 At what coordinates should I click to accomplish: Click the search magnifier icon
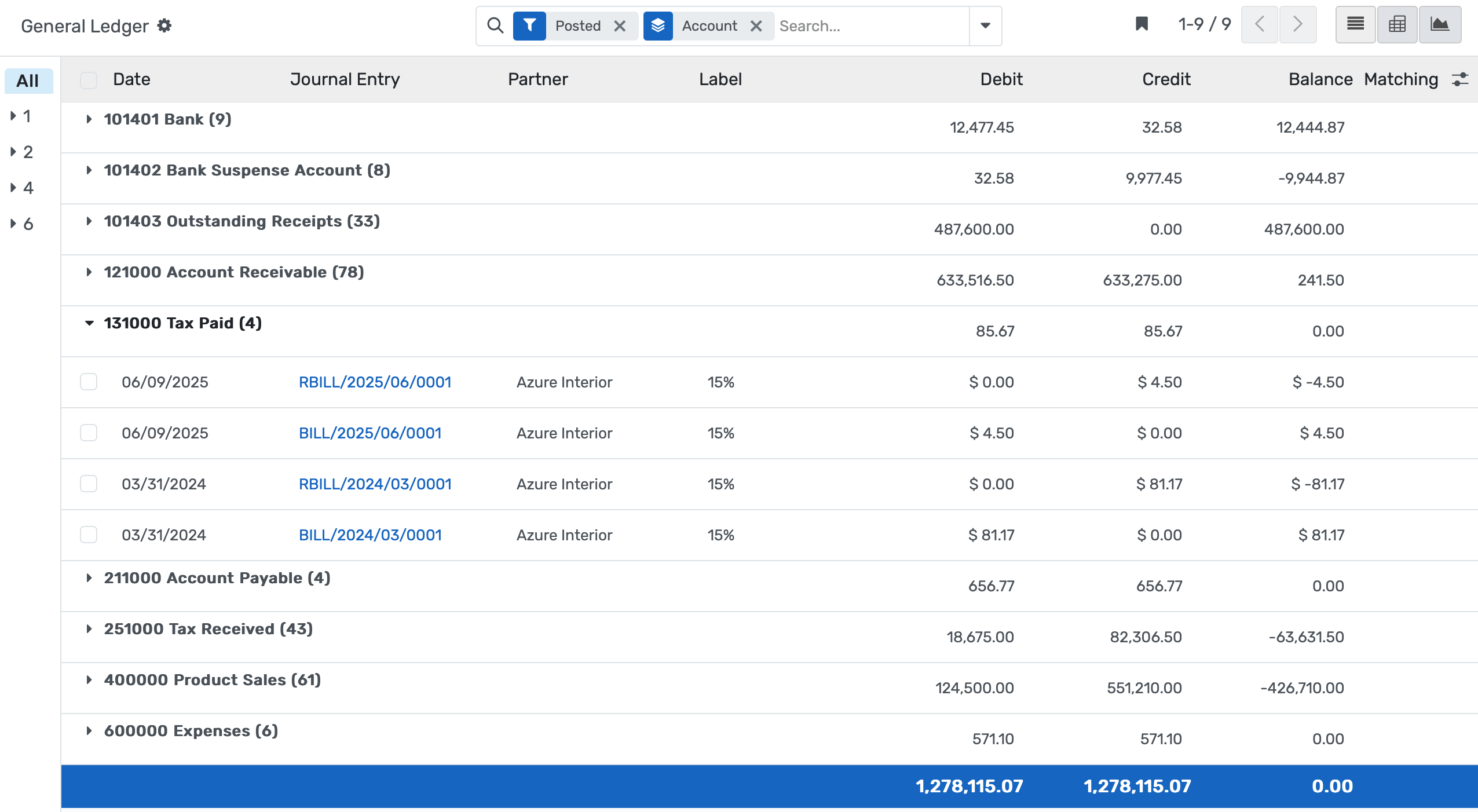point(495,25)
